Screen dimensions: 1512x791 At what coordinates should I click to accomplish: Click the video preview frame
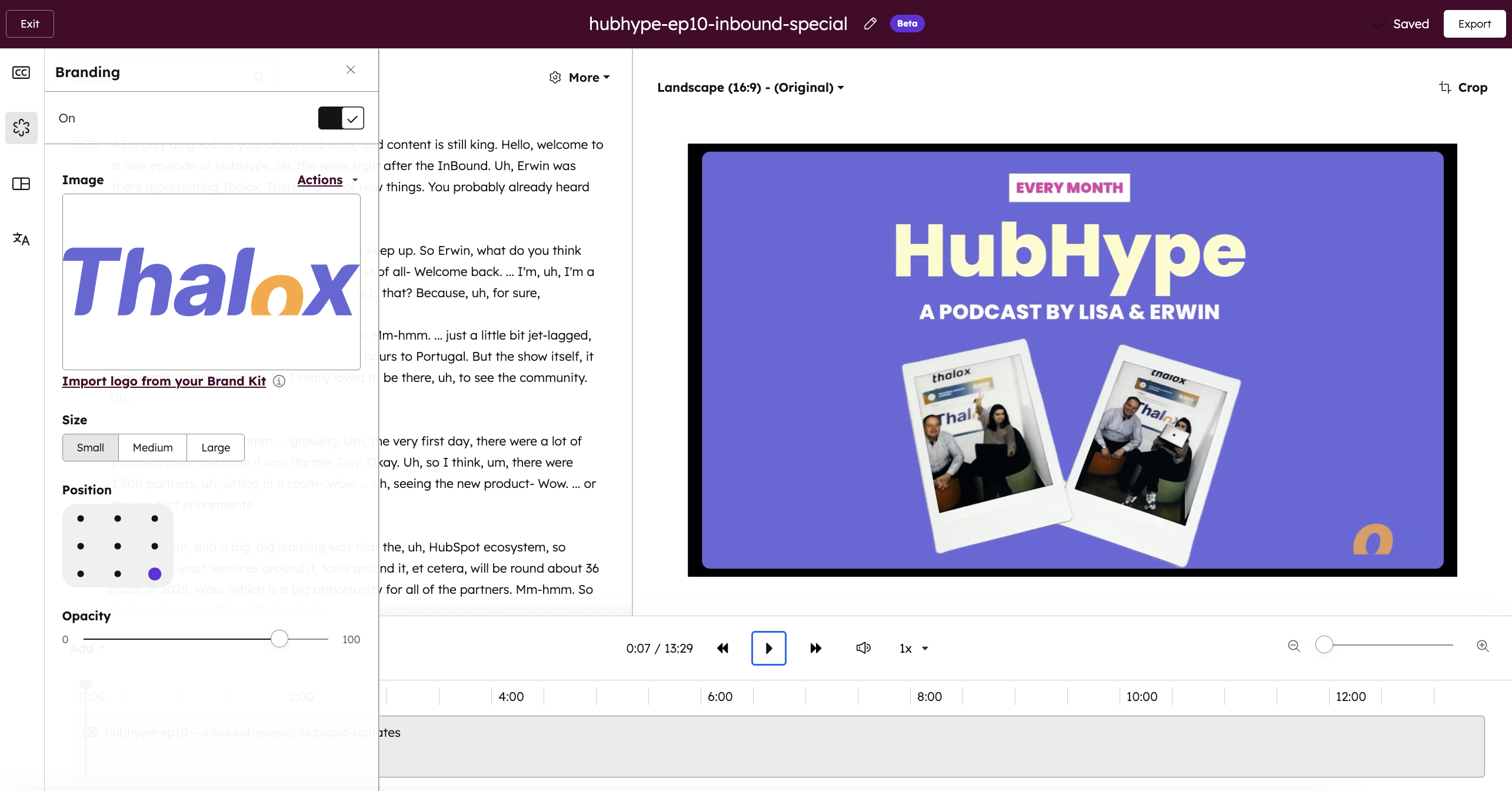pyautogui.click(x=1073, y=360)
